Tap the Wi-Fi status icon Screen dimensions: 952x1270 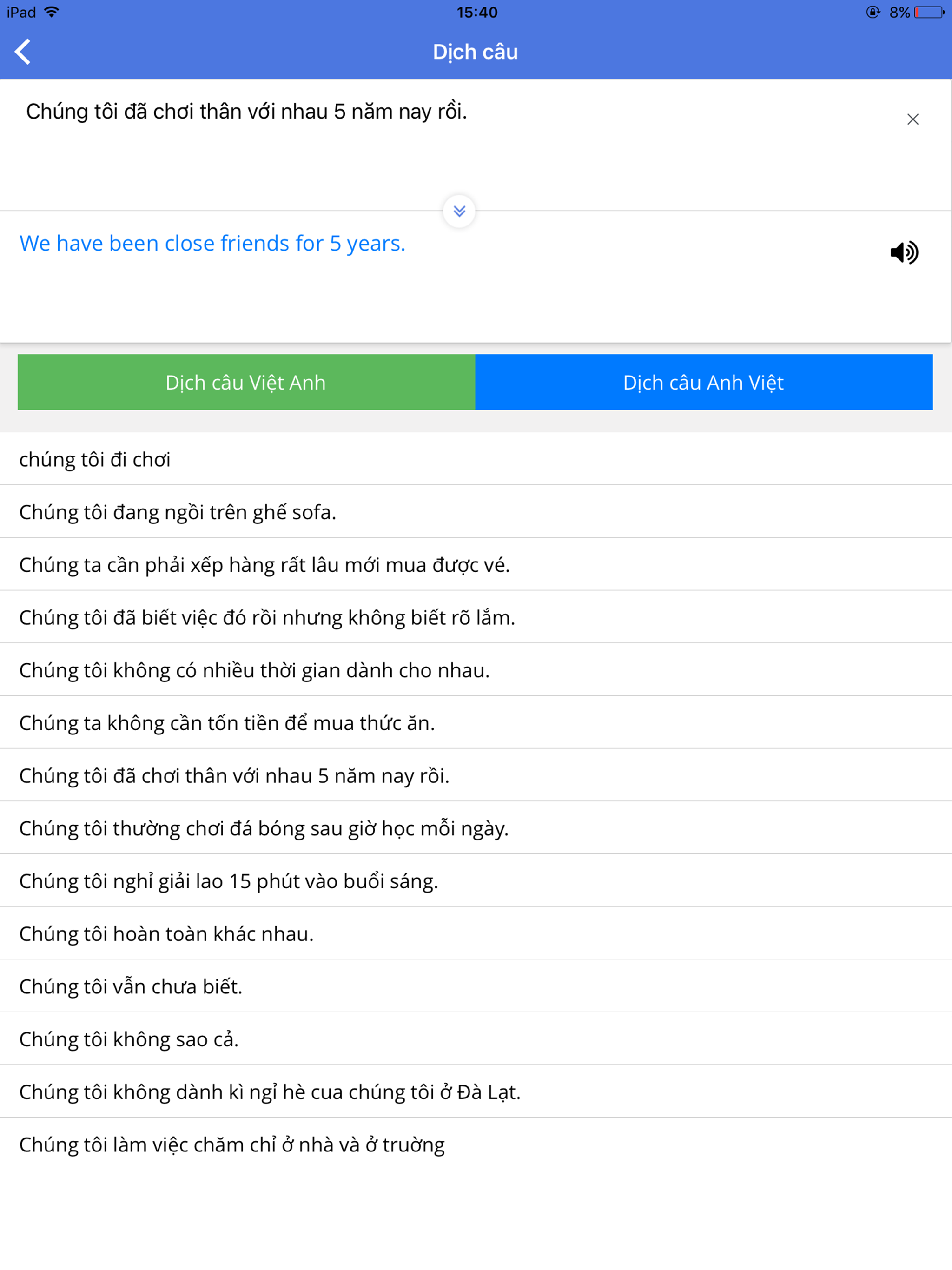(51, 12)
